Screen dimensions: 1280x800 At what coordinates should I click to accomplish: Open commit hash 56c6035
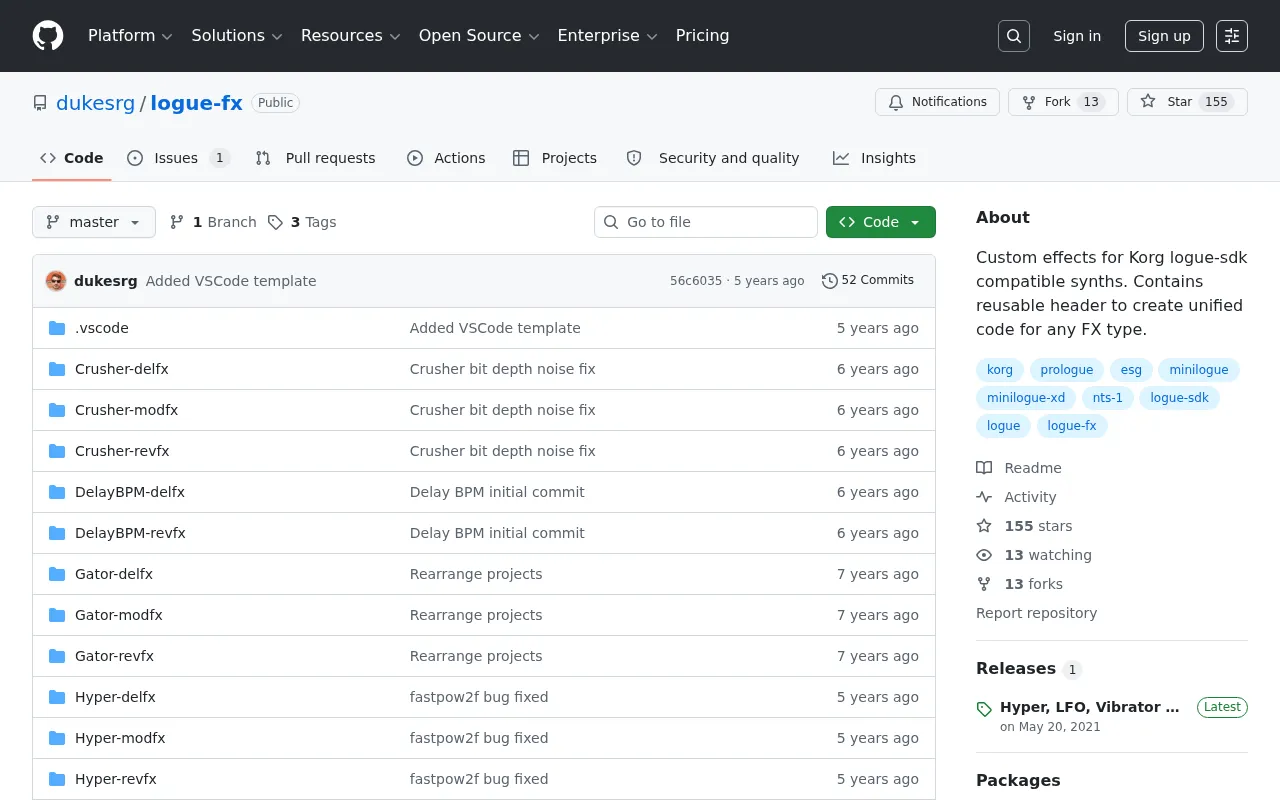point(696,281)
